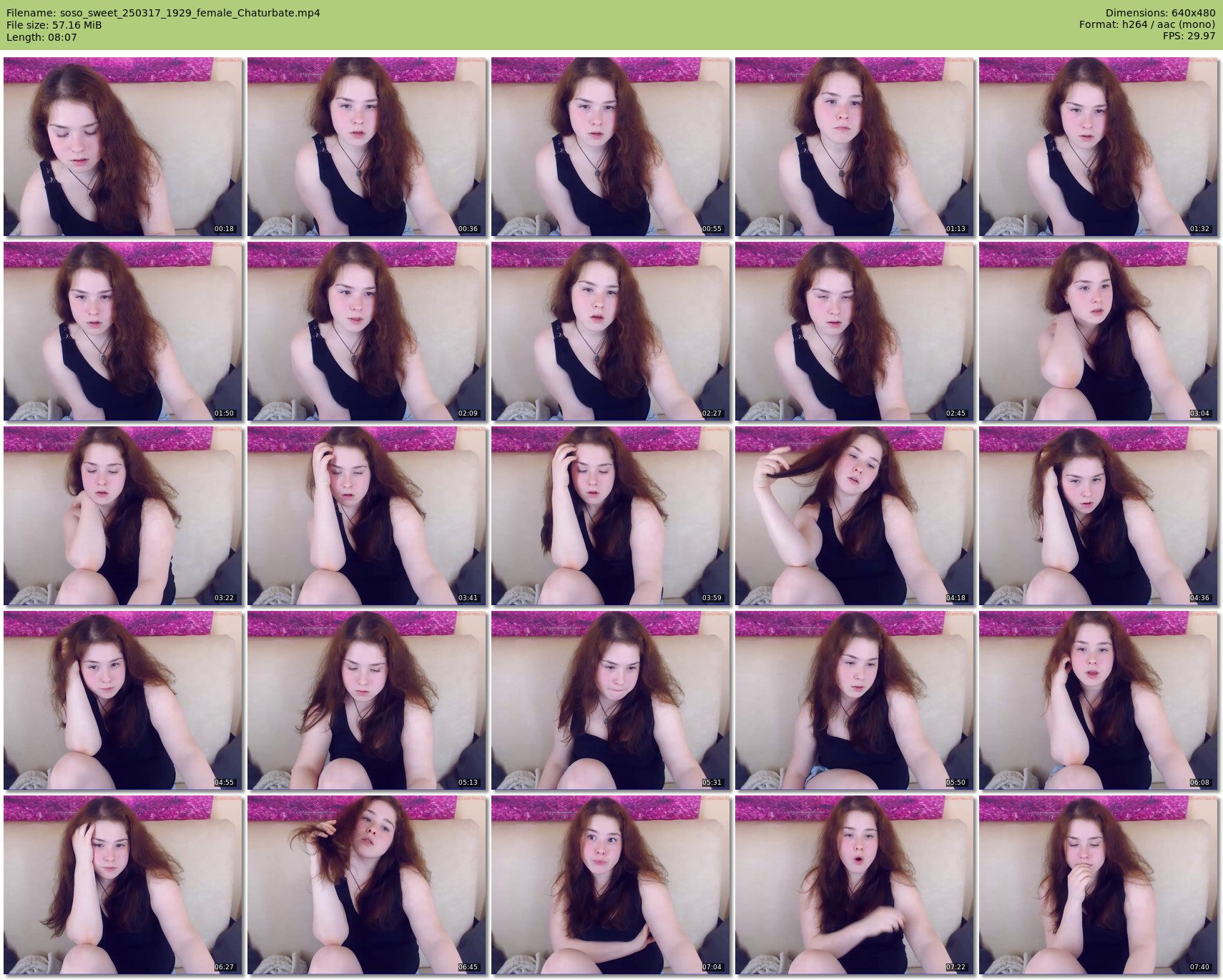This screenshot has width=1223, height=980.
Task: Open the frame at 02:27
Action: click(610, 331)
